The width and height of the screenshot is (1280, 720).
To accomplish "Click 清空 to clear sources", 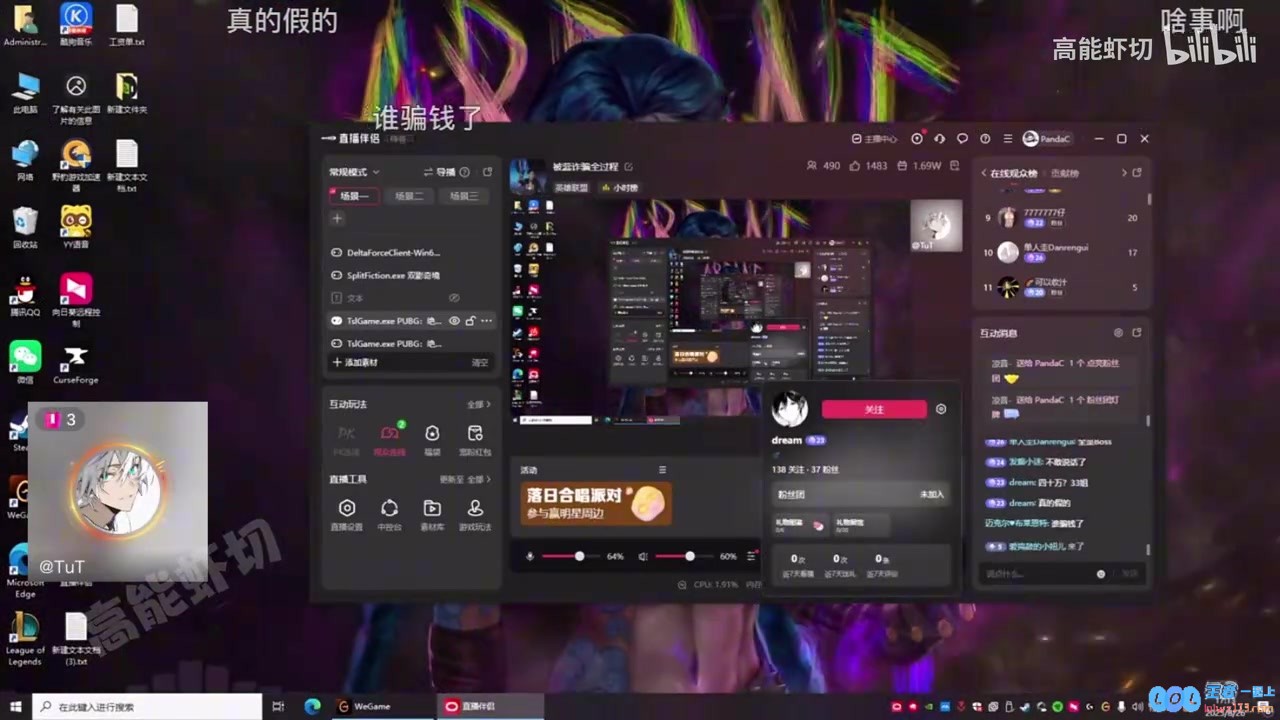I will tap(480, 363).
